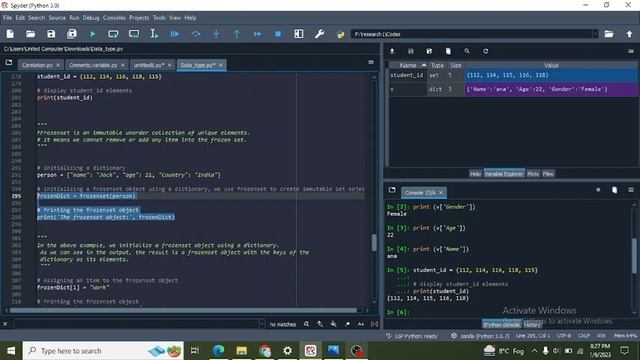
Task: Toggle case sensitivity in find bar
Action: click(361, 324)
